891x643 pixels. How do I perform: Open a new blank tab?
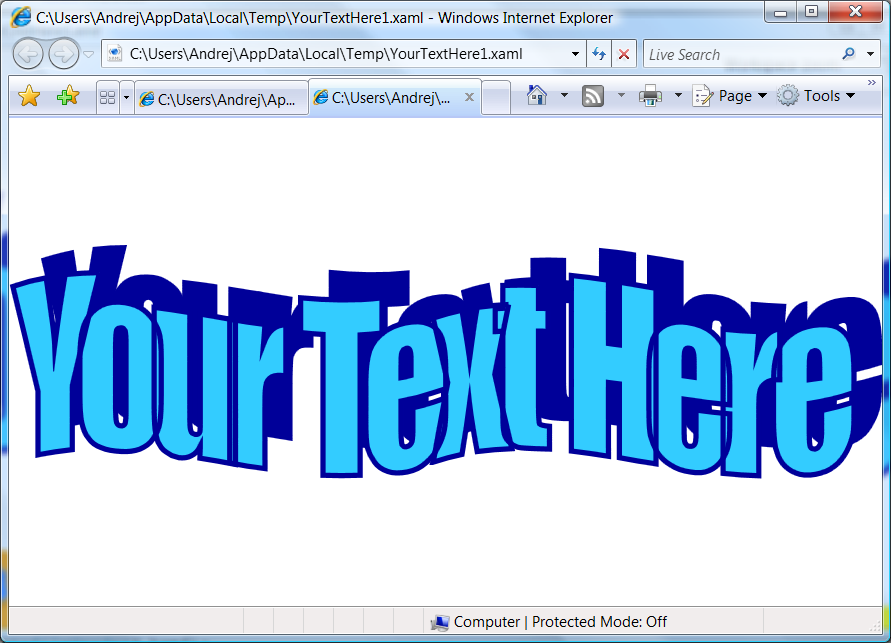(x=496, y=98)
